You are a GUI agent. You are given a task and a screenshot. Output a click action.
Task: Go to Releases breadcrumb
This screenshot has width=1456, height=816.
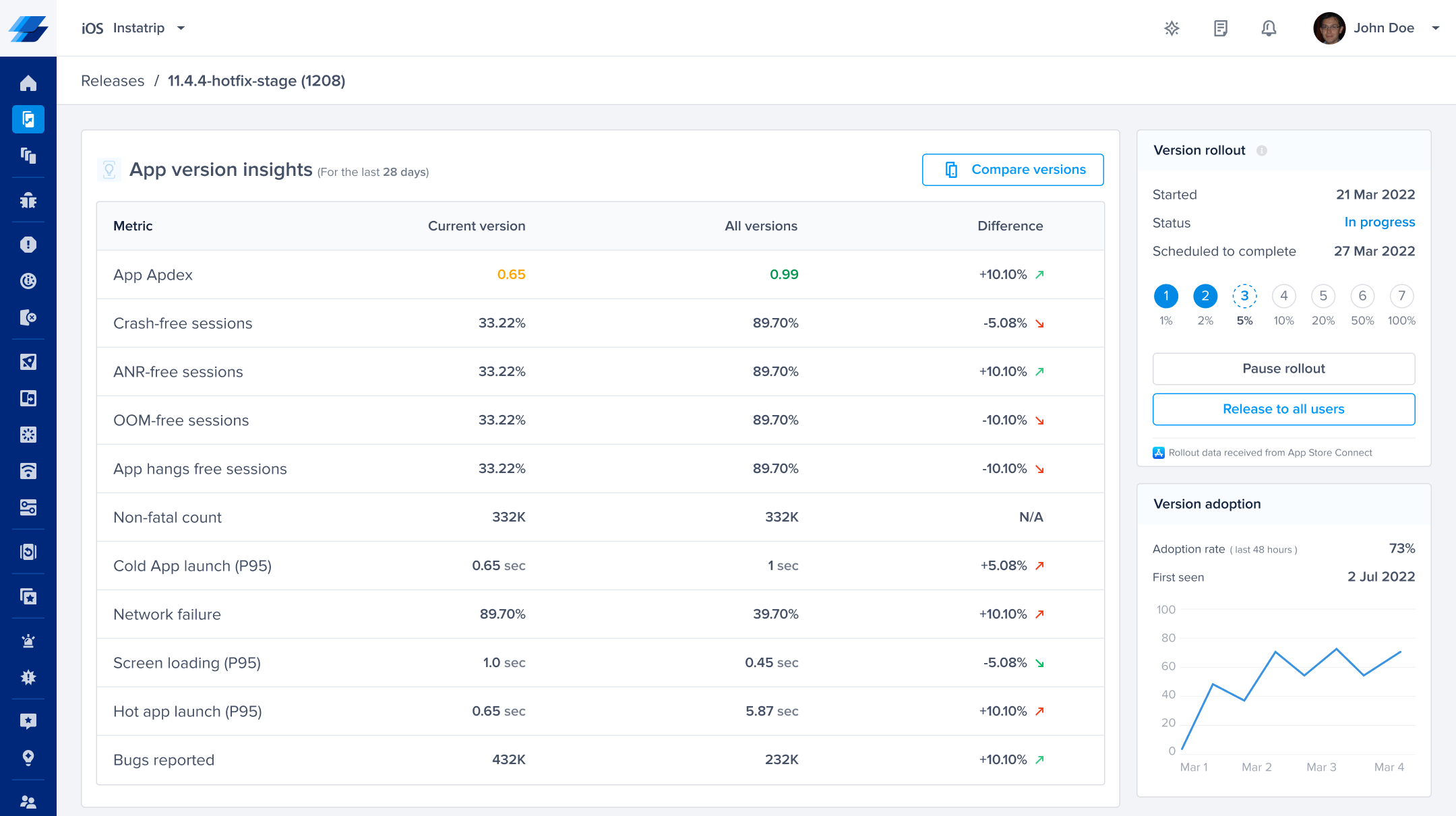pyautogui.click(x=113, y=81)
